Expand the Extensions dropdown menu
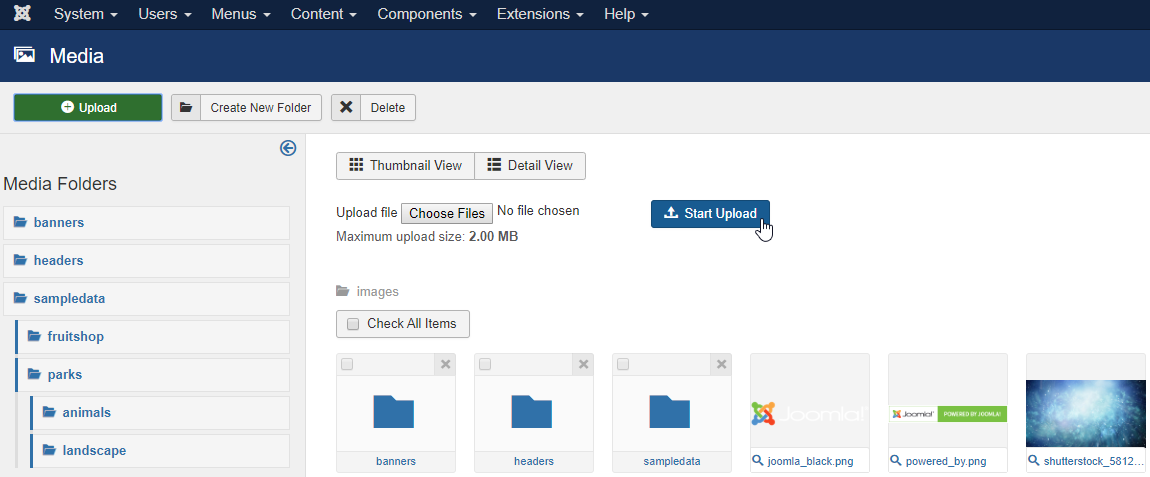The width and height of the screenshot is (1150, 477). click(539, 15)
